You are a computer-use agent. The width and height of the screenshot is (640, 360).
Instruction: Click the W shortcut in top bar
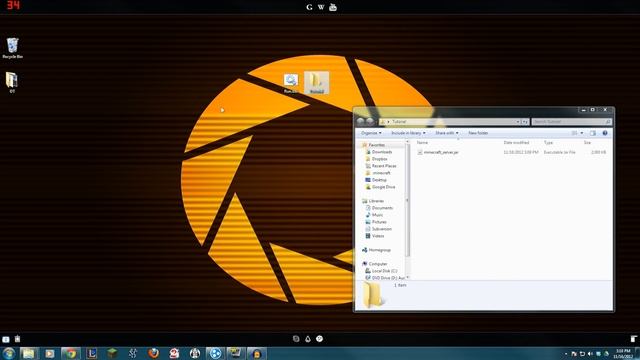pyautogui.click(x=321, y=7)
